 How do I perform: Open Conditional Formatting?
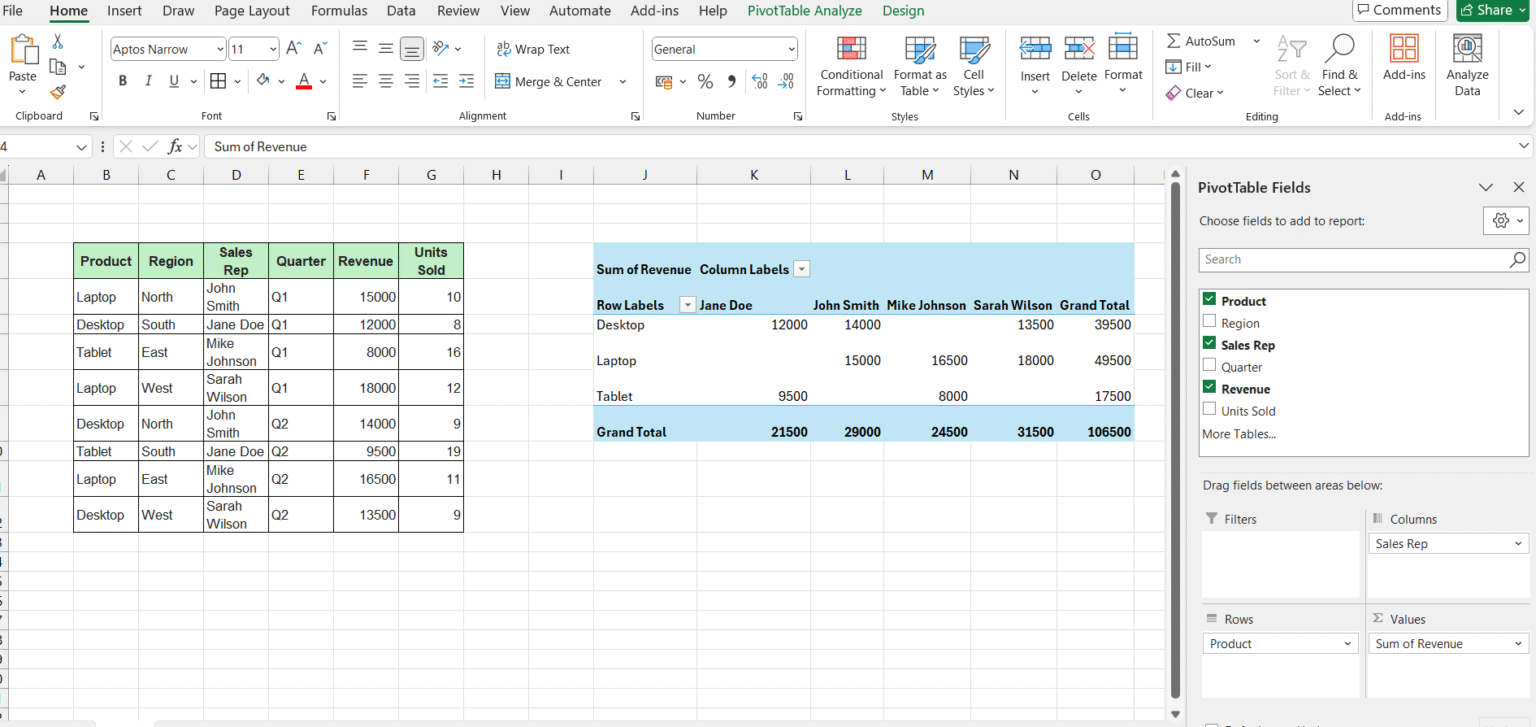coord(851,49)
